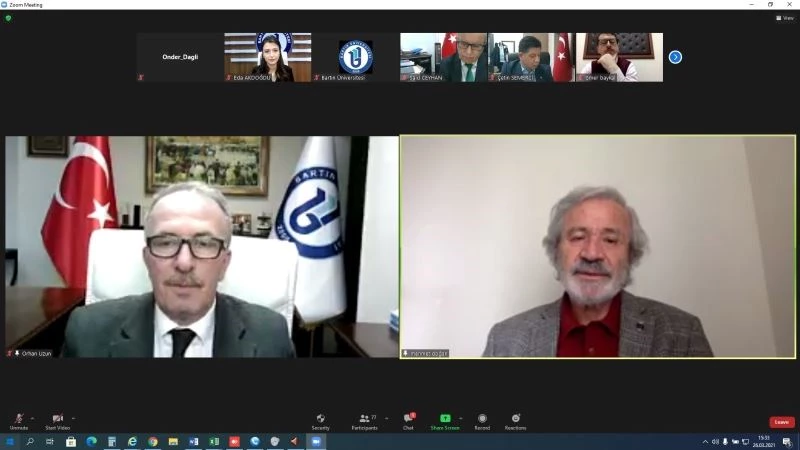
Task: Select the Onder_Dagli participant tile
Action: (180, 57)
